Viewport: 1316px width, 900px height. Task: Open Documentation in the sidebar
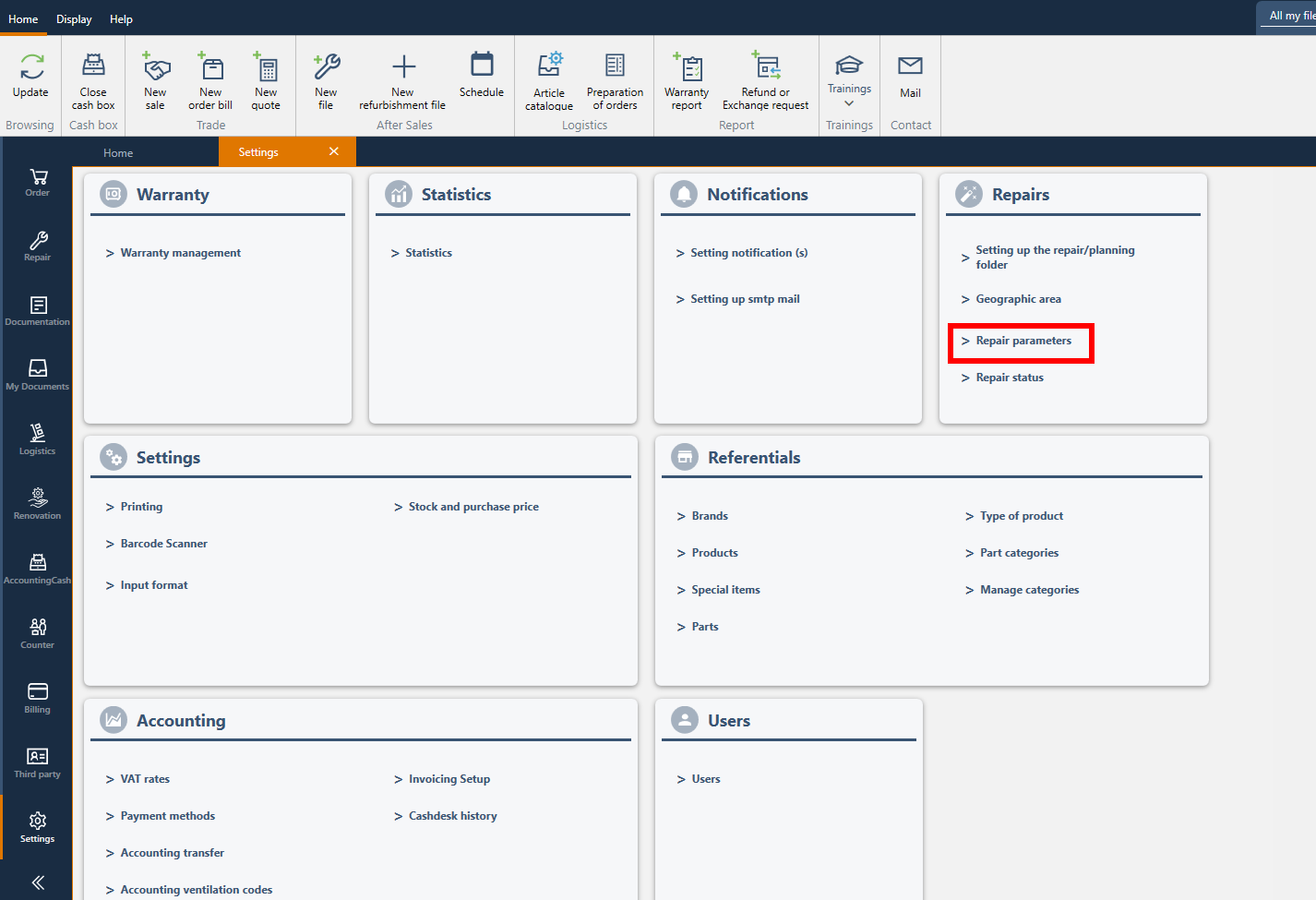point(38,311)
